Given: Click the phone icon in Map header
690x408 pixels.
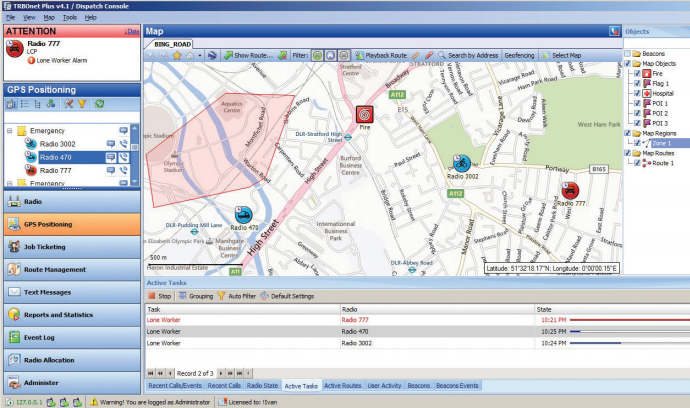Looking at the screenshot, I should 614,31.
